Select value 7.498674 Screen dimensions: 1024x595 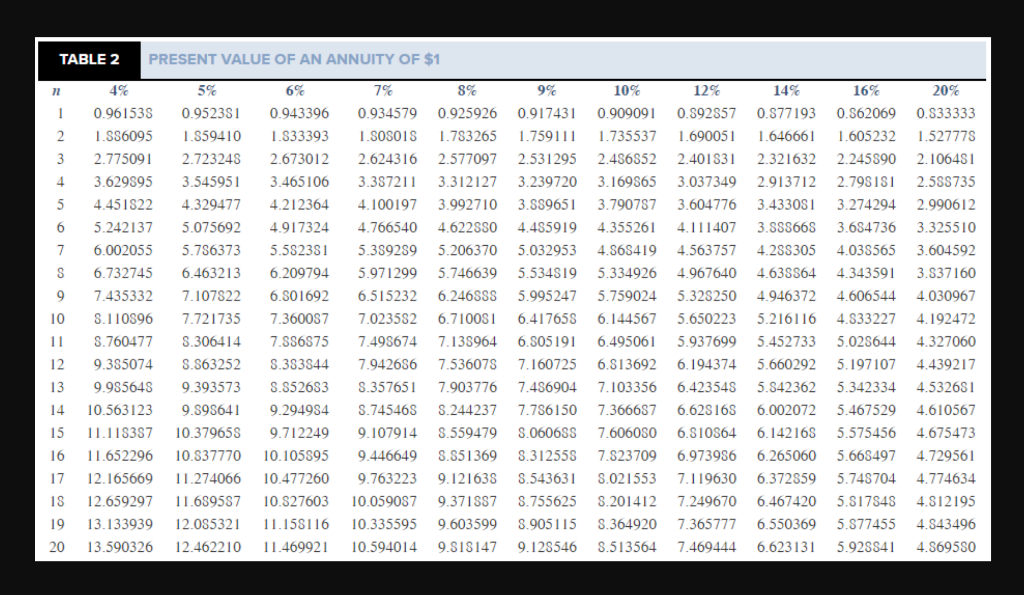(387, 342)
